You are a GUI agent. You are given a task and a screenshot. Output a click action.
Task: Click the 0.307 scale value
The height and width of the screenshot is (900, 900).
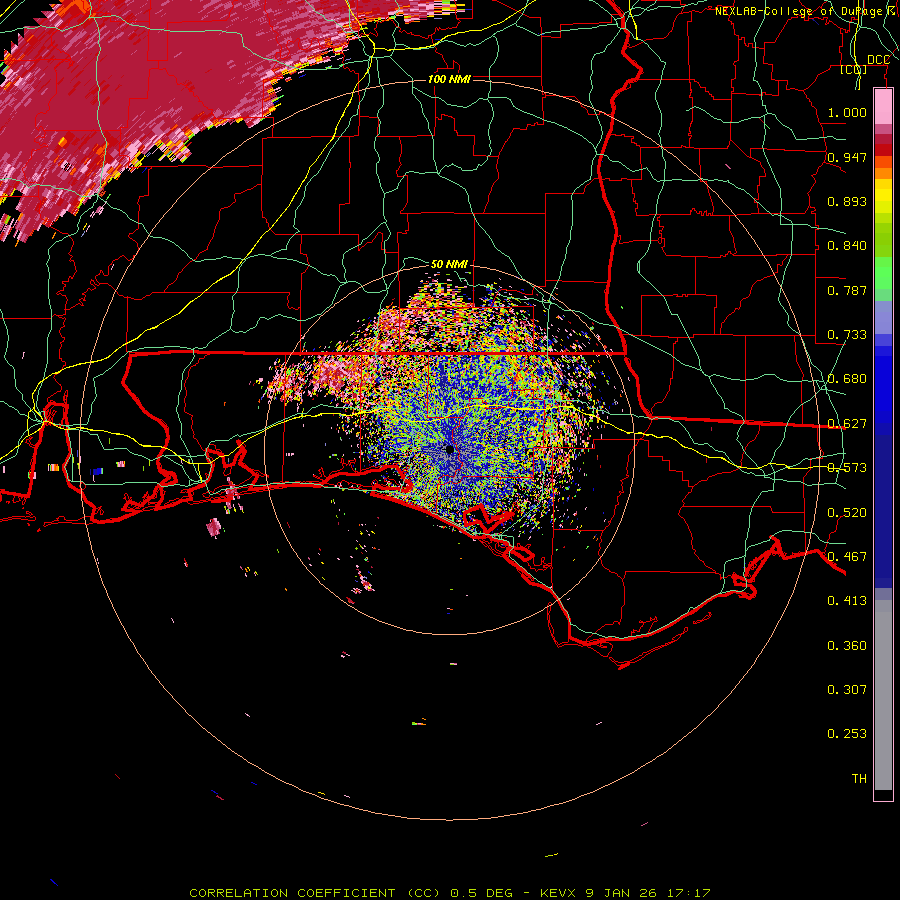[847, 690]
